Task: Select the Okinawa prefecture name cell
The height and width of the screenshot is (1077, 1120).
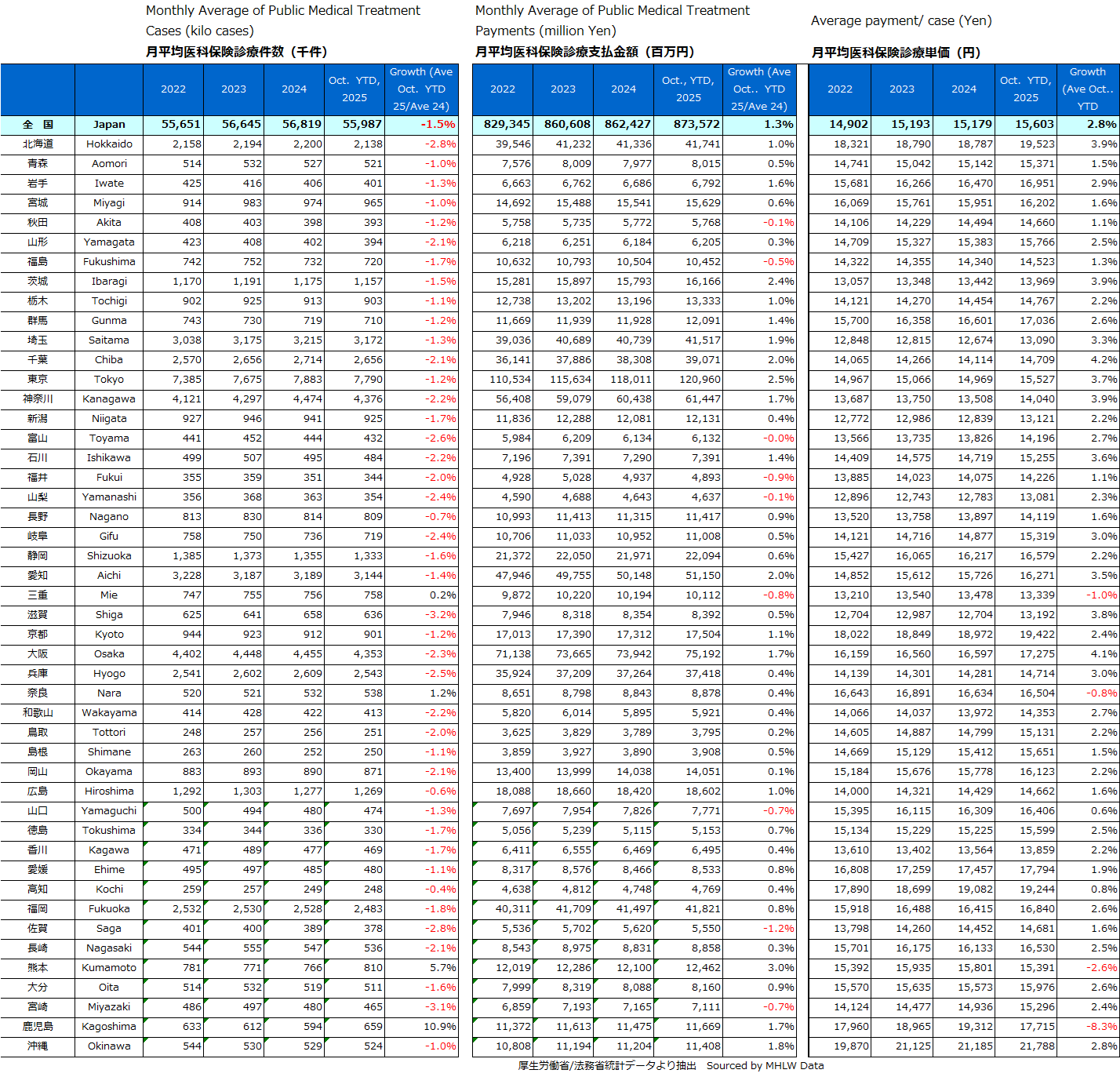Action: pos(109,1046)
